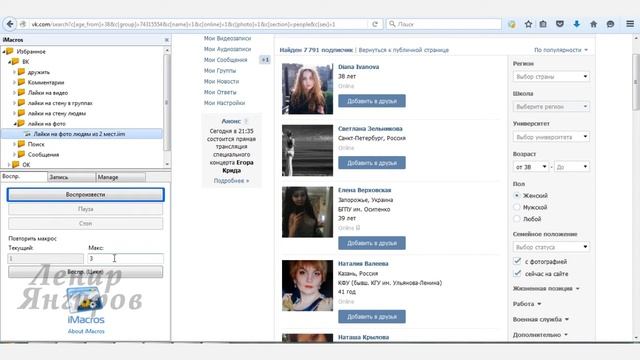Toggle the с фотографией checkbox
640x360 pixels.
[x=517, y=261]
